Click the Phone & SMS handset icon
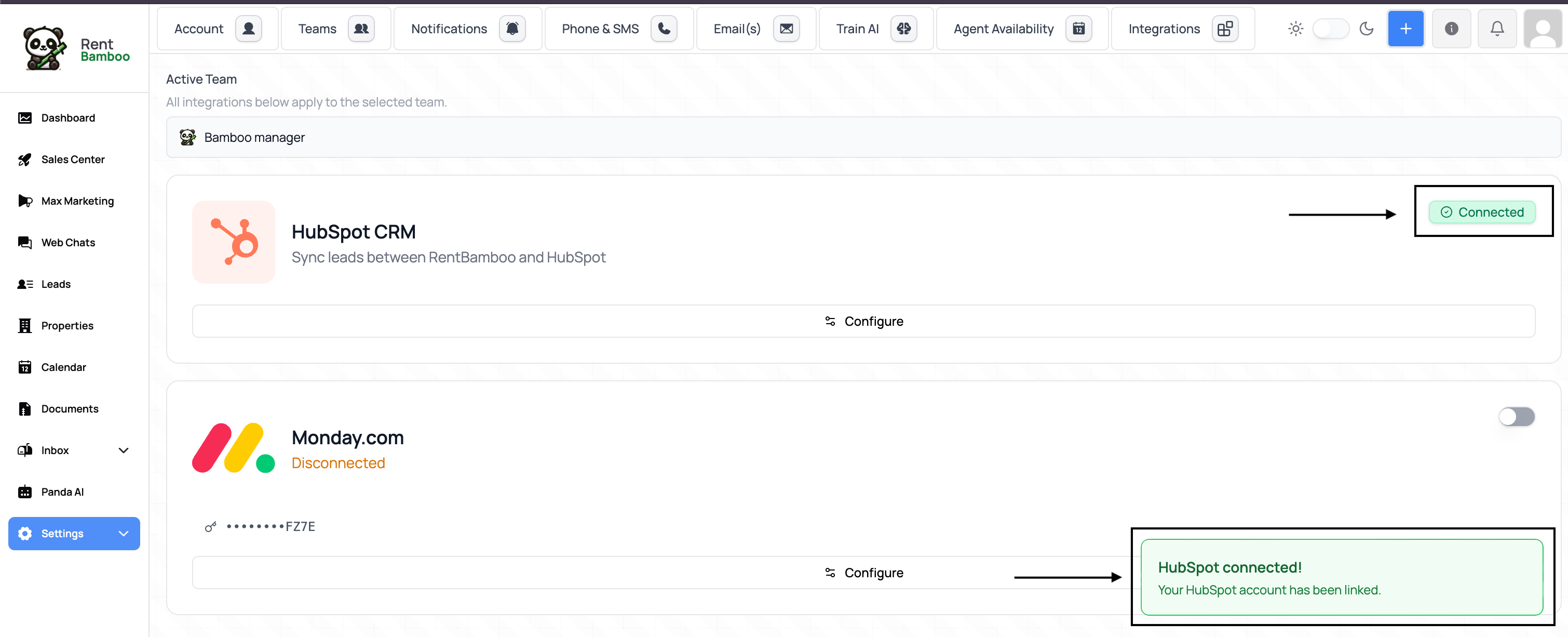1568x637 pixels. click(x=664, y=29)
